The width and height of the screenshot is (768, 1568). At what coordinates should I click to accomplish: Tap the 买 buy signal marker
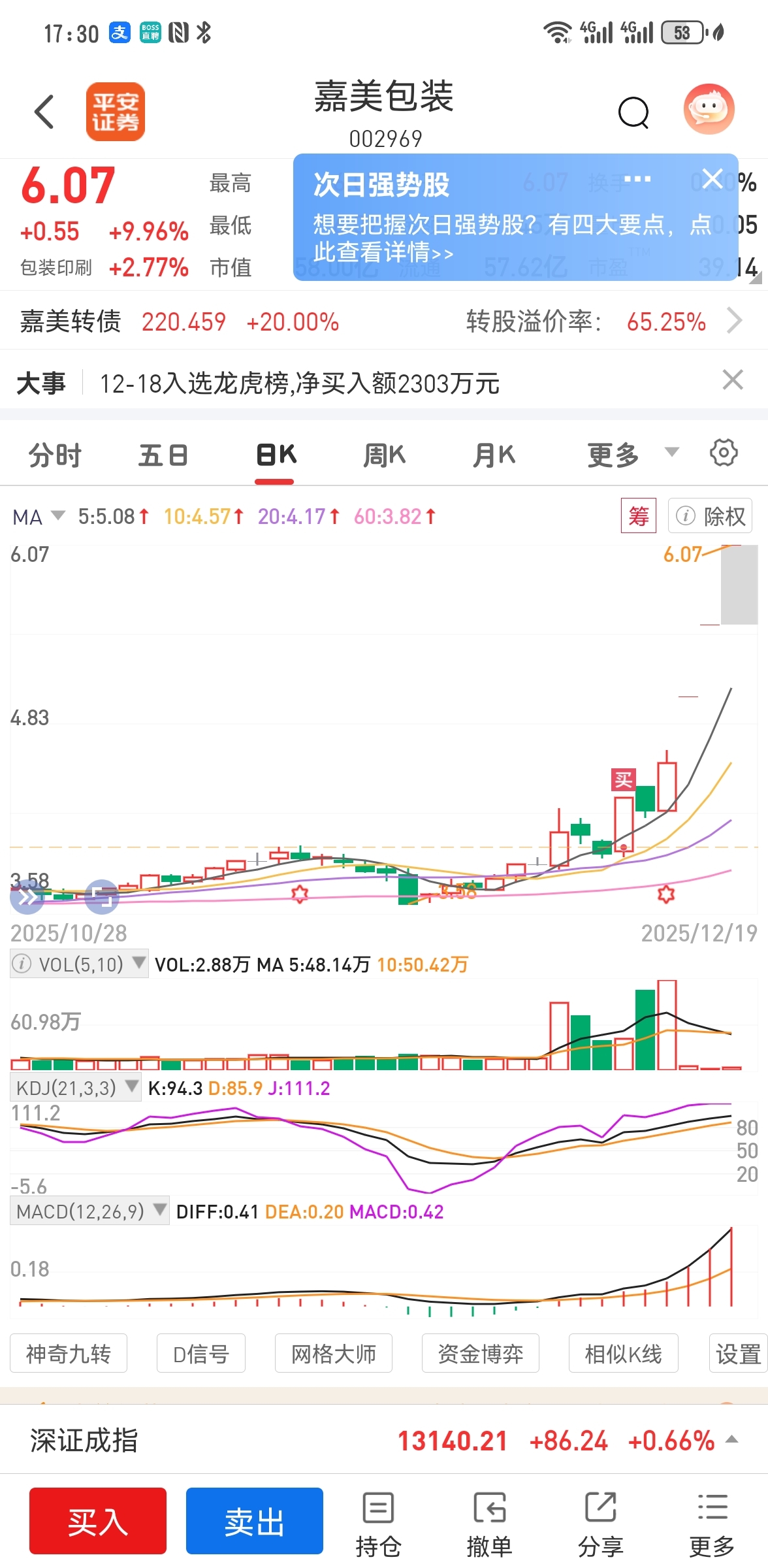pyautogui.click(x=623, y=779)
